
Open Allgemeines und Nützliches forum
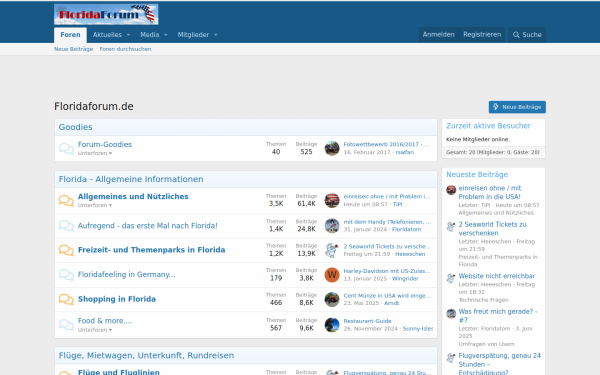(x=133, y=197)
